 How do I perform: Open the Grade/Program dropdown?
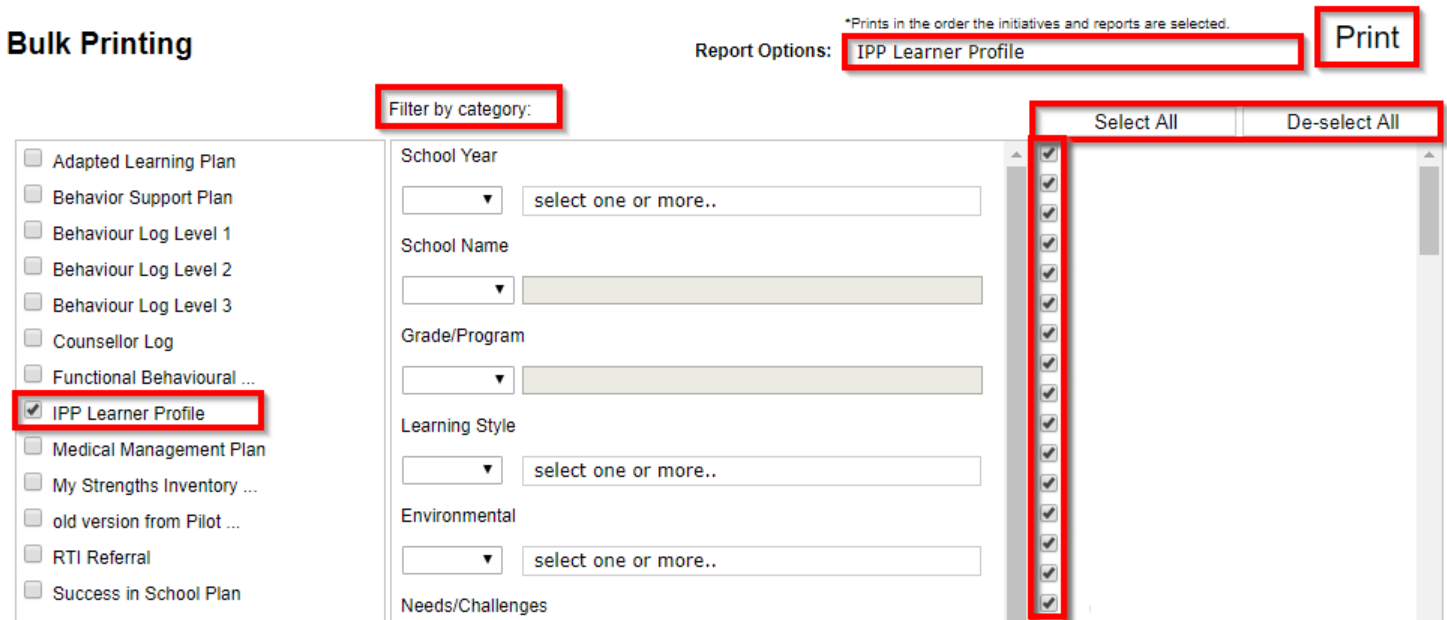(x=458, y=380)
